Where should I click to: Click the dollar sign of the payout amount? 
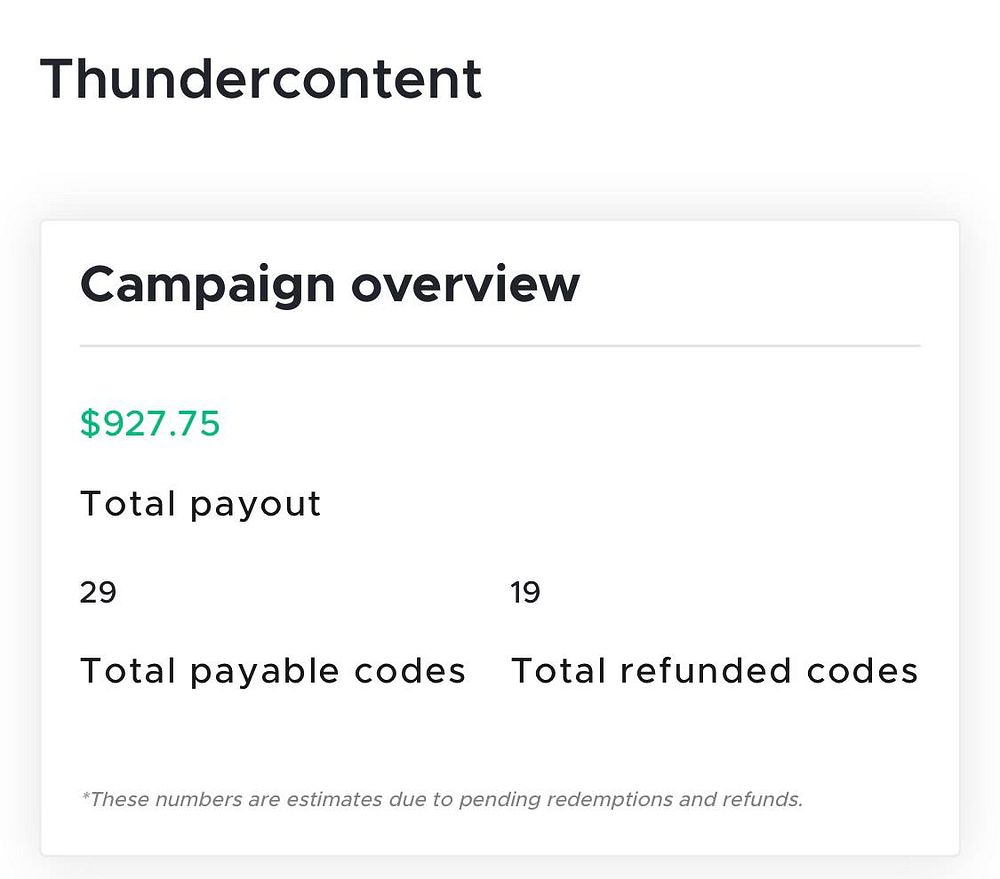pos(90,424)
